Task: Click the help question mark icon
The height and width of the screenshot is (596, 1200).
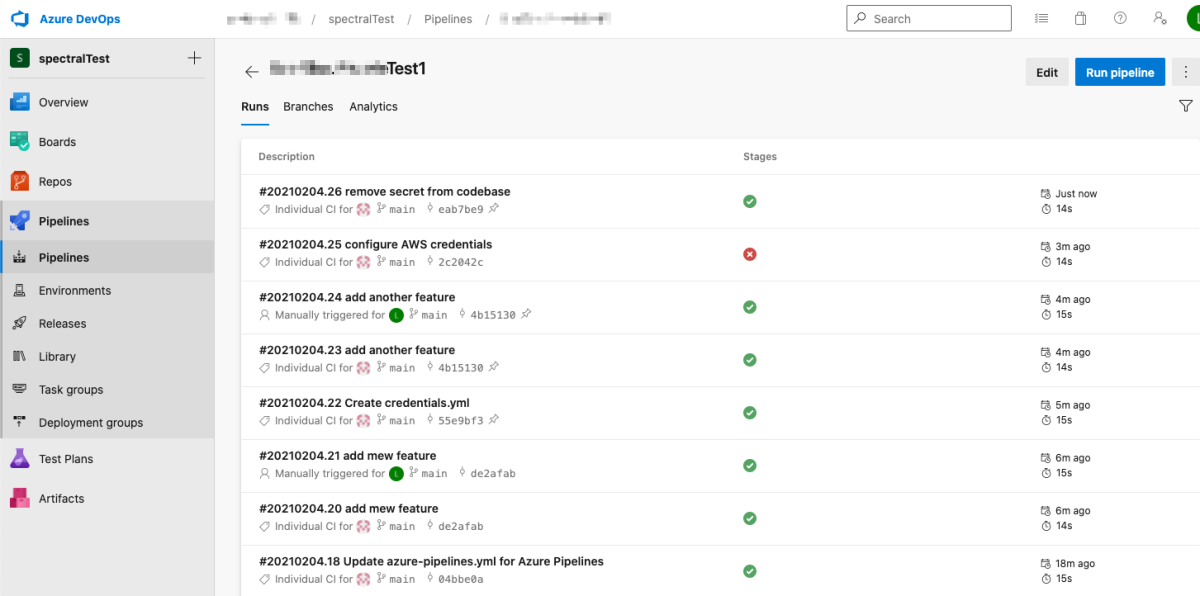Action: click(x=1120, y=18)
